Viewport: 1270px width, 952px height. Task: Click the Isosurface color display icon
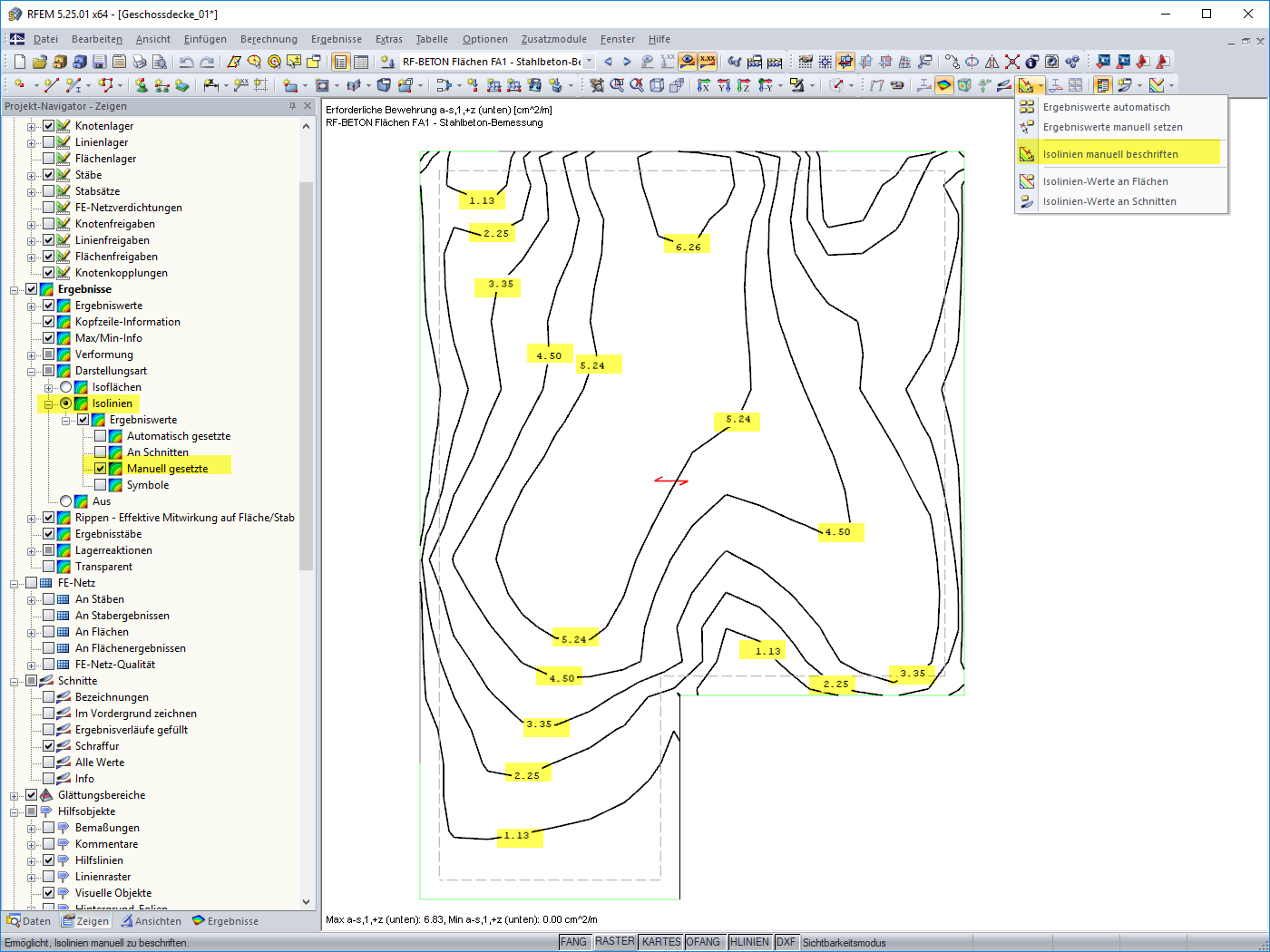tap(944, 85)
